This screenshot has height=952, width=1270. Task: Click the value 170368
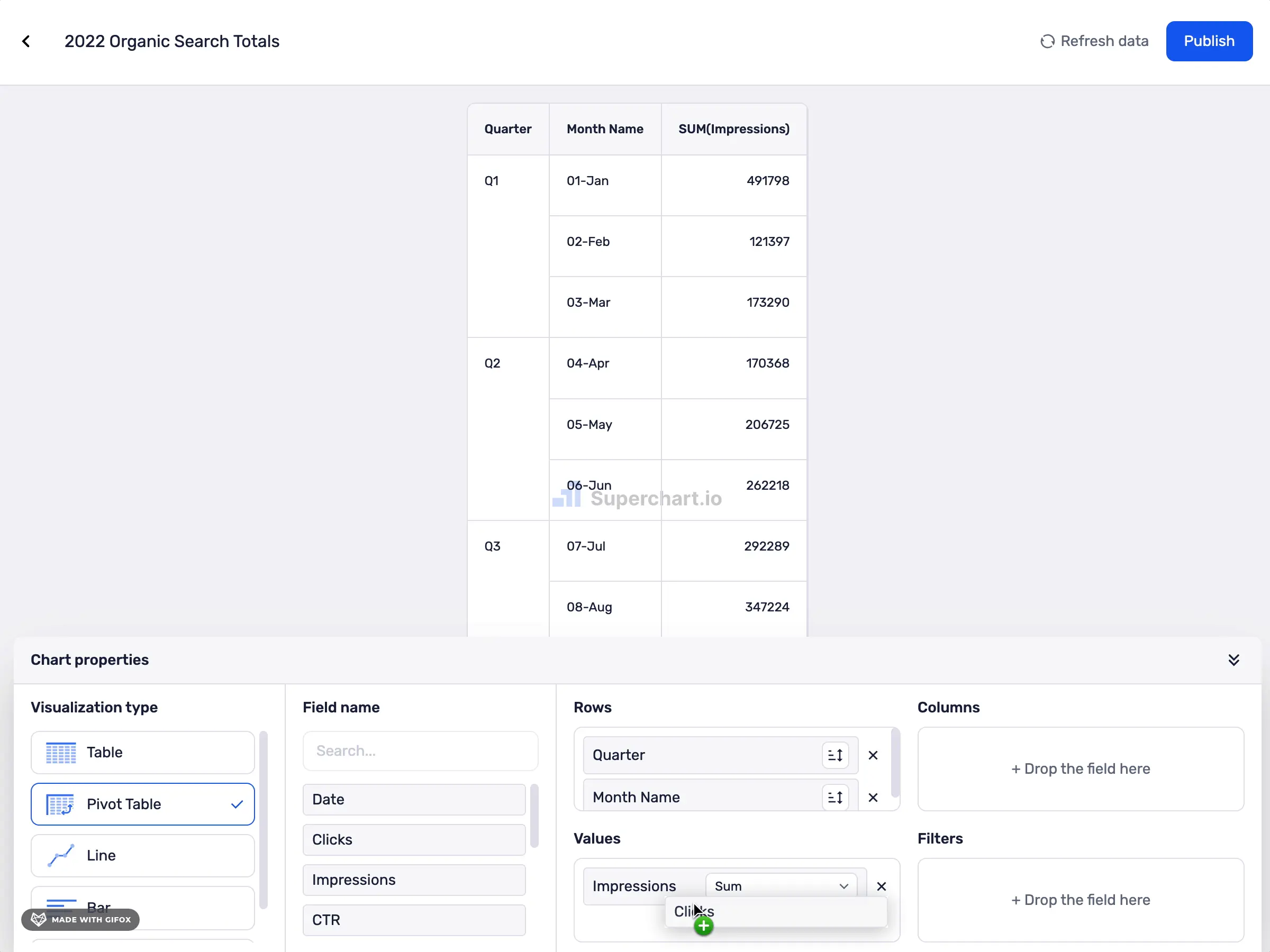pos(767,363)
